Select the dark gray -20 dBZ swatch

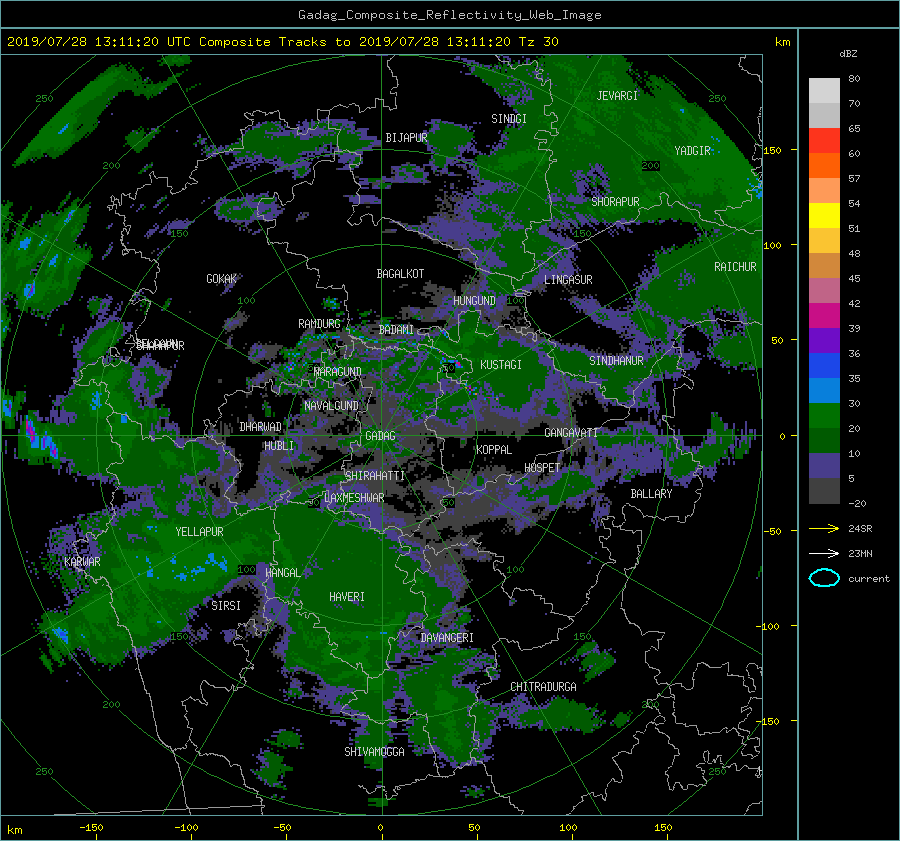[x=824, y=490]
